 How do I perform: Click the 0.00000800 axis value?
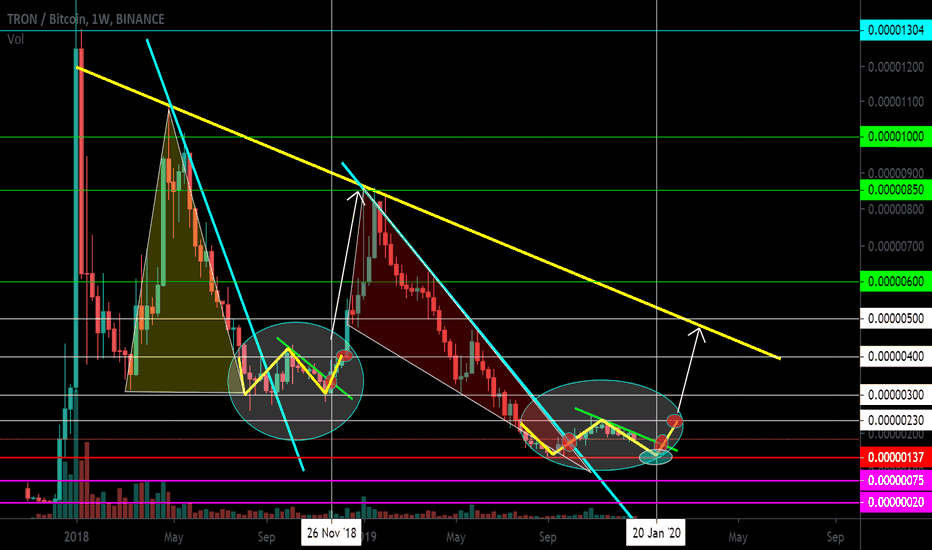coord(896,210)
